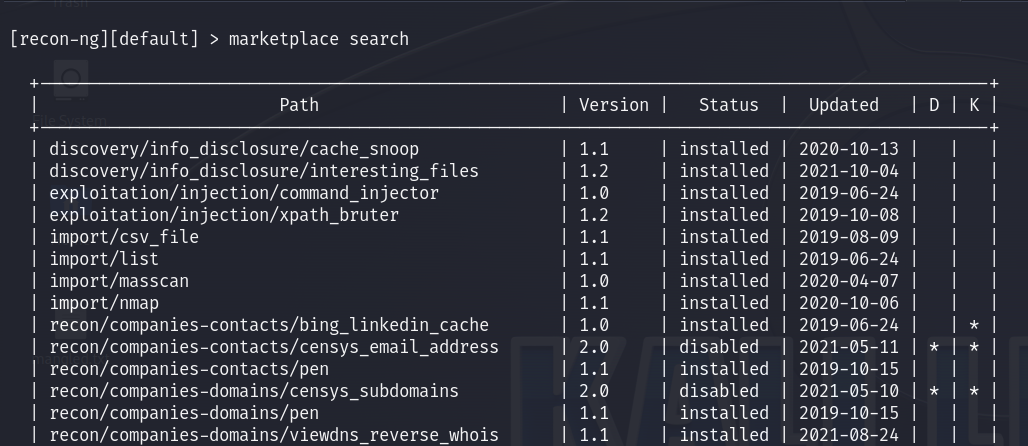Click the Updated column header
The image size is (1028, 446).
tap(844, 105)
